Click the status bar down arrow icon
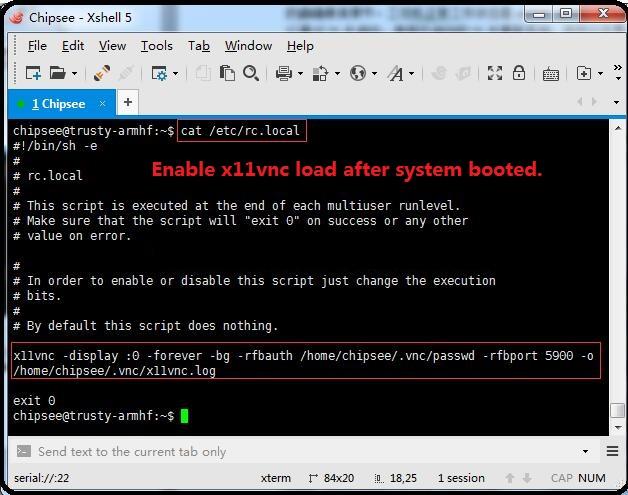This screenshot has width=628, height=495. click(527, 478)
